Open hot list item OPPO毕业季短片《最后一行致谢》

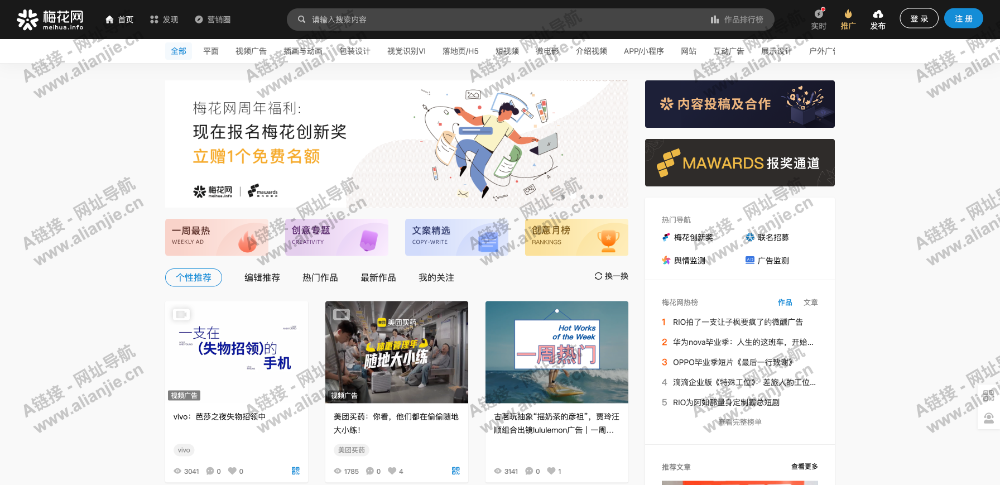[733, 362]
